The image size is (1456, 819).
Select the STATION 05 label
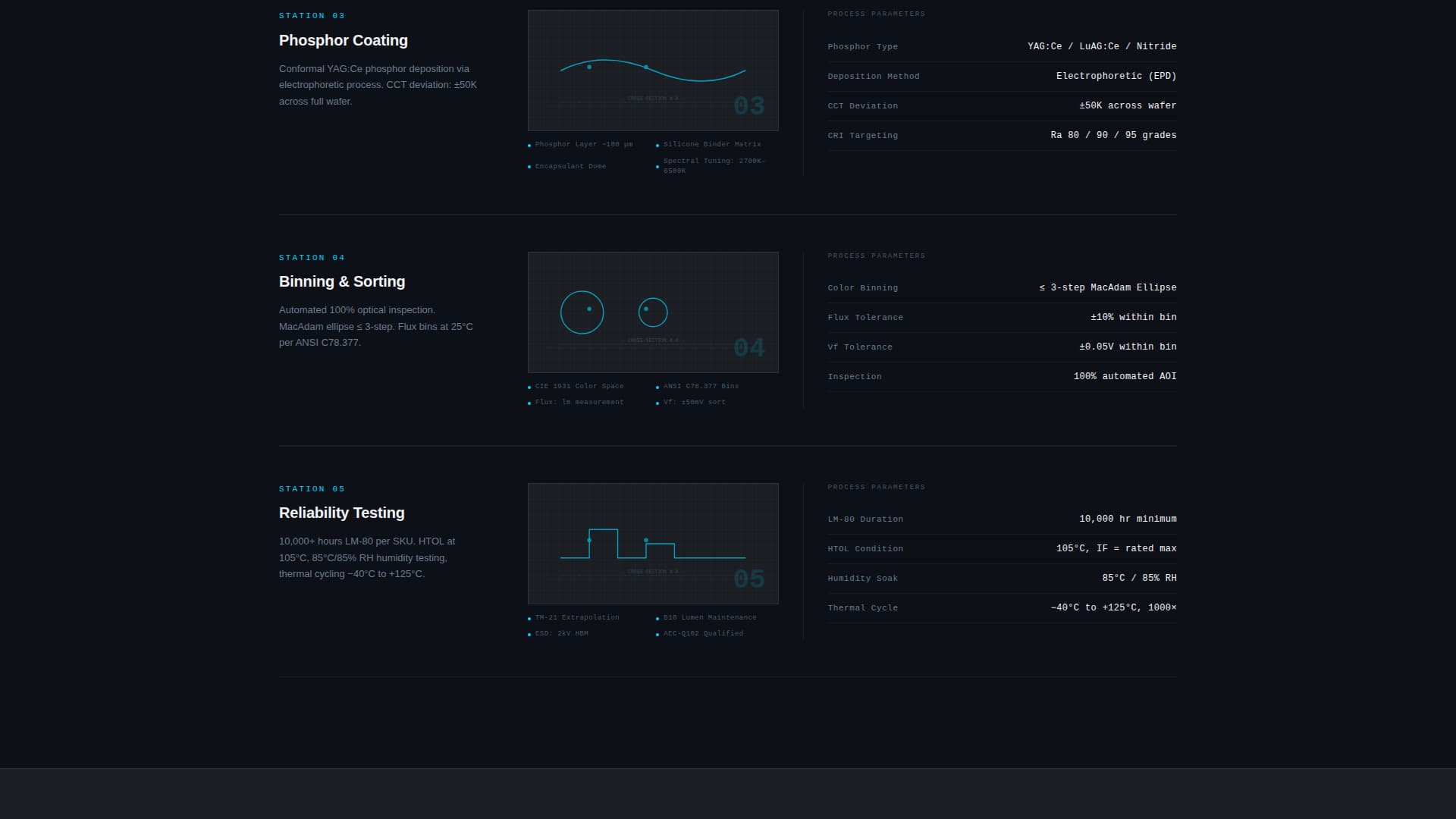pyautogui.click(x=312, y=488)
